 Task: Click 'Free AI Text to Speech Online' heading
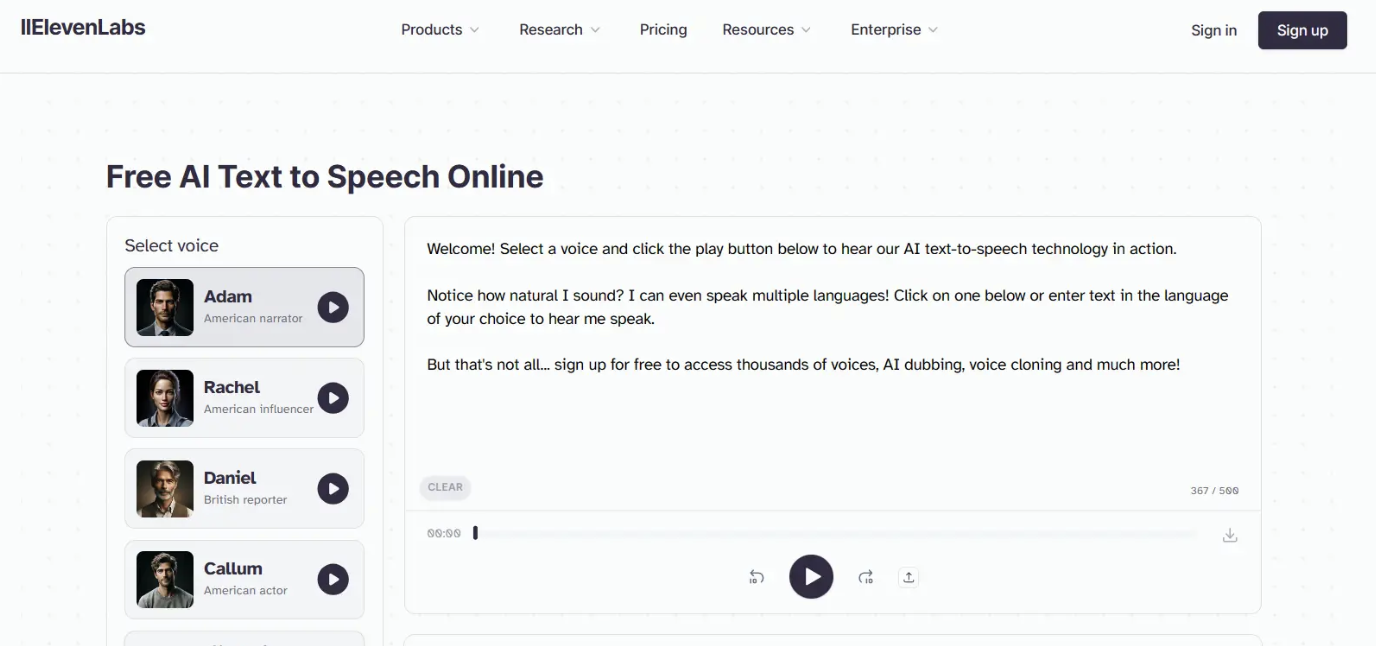click(x=325, y=177)
